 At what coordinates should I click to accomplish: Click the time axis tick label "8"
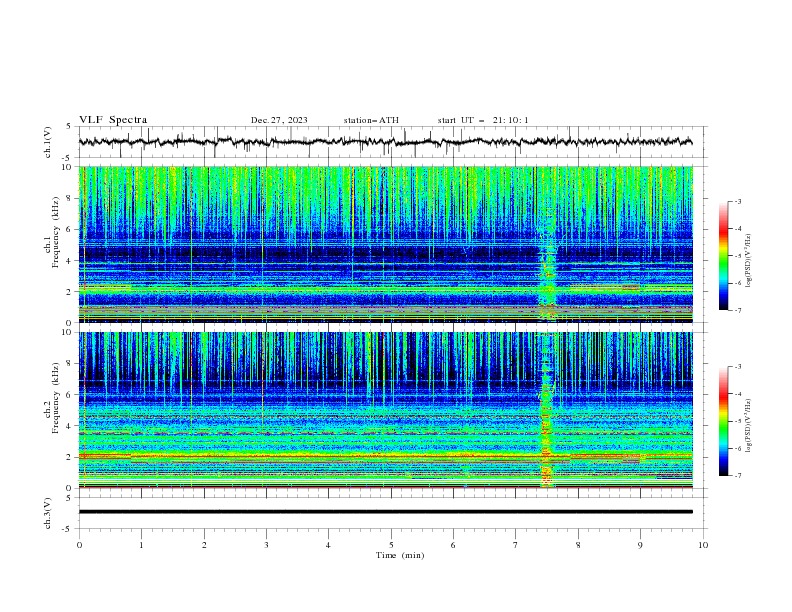click(x=578, y=545)
